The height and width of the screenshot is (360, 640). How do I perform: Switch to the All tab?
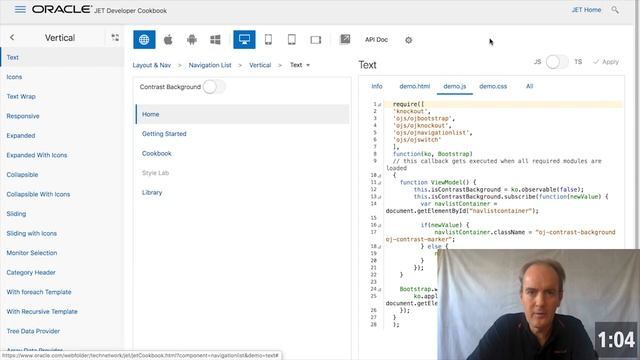point(529,86)
